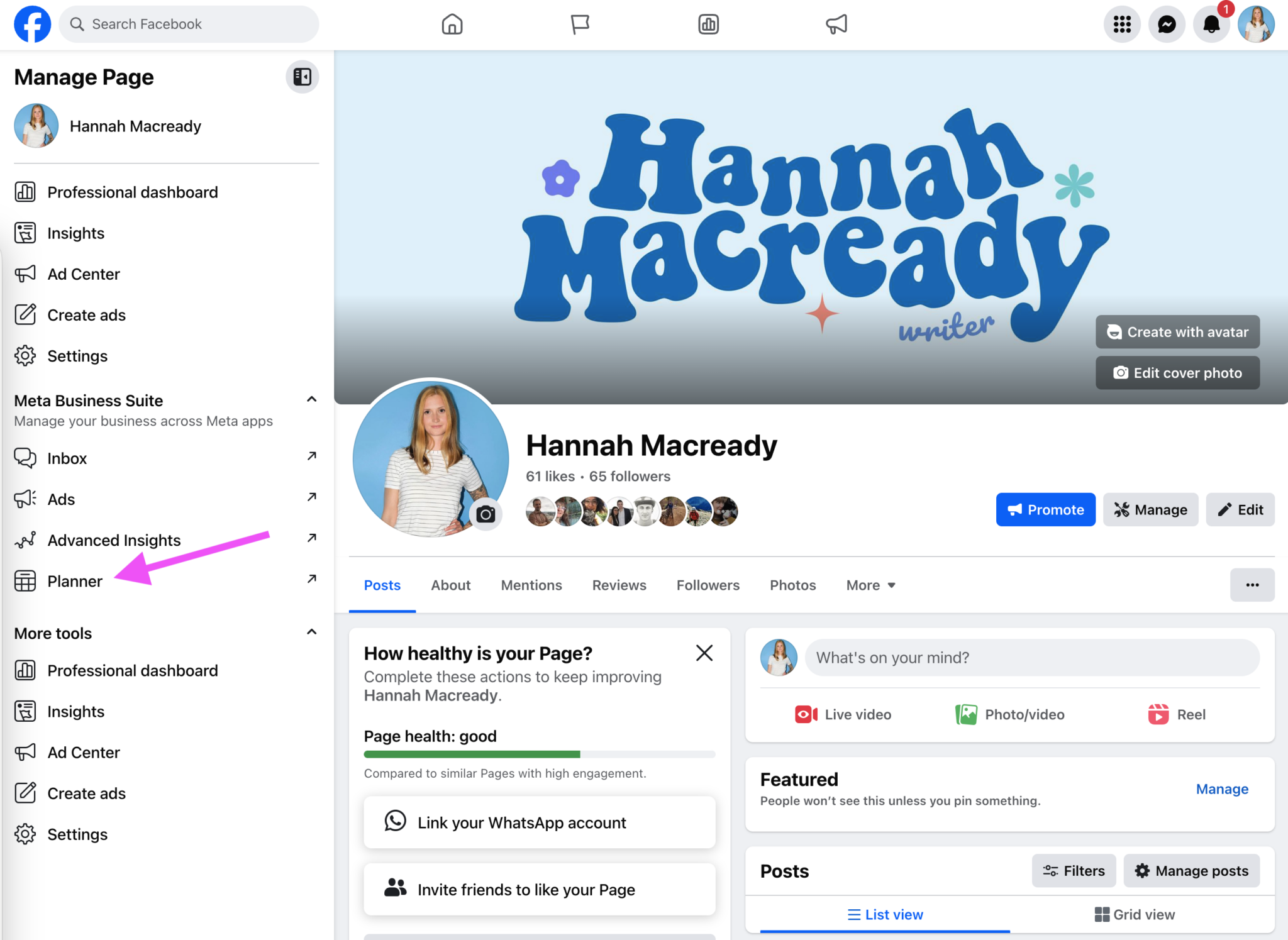Screen dimensions: 1288x940
Task: Switch to the Followers tab
Action: click(x=708, y=585)
